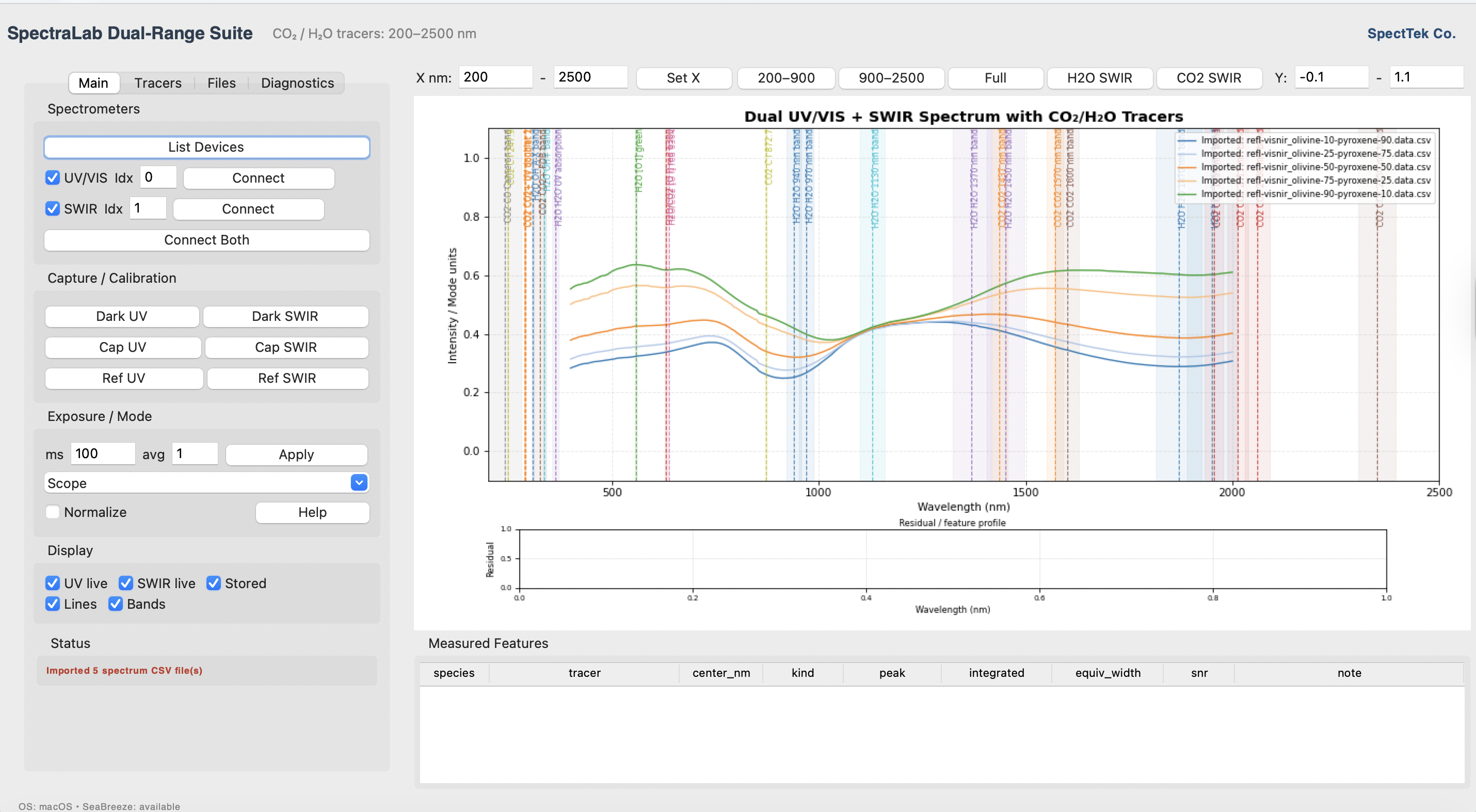Screen dimensions: 1476x812
Task: Apply the exposure settings
Action: point(296,454)
